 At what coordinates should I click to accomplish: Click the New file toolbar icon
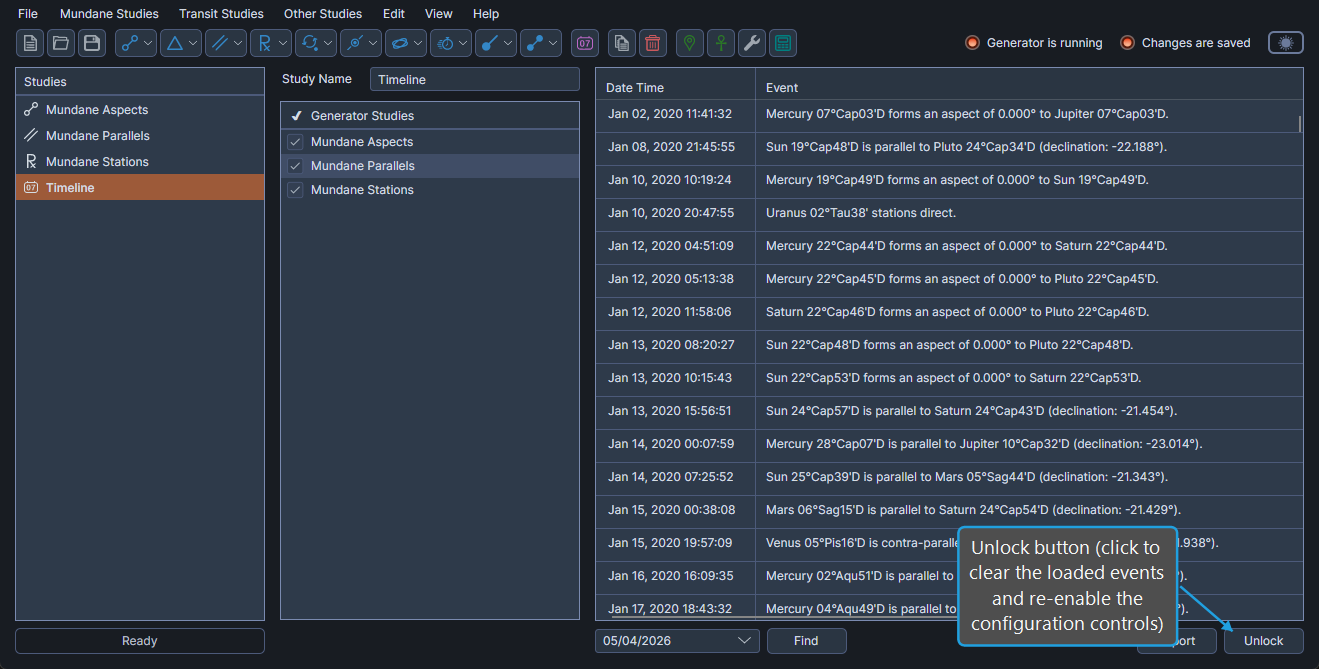pyautogui.click(x=31, y=43)
